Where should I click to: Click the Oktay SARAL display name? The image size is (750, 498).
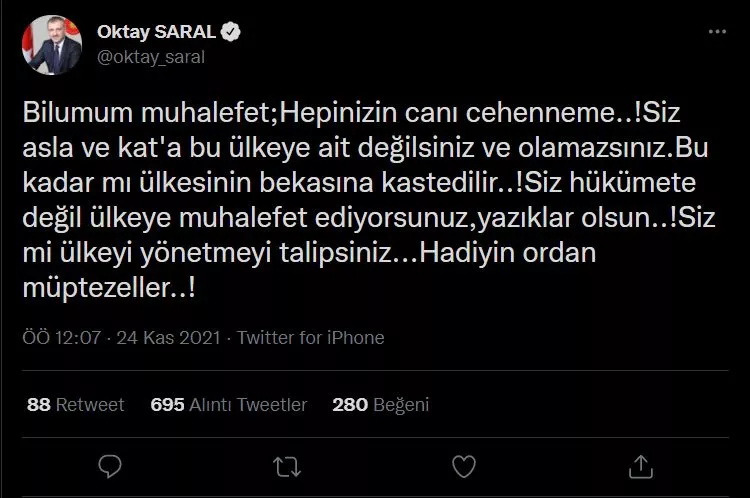click(157, 32)
